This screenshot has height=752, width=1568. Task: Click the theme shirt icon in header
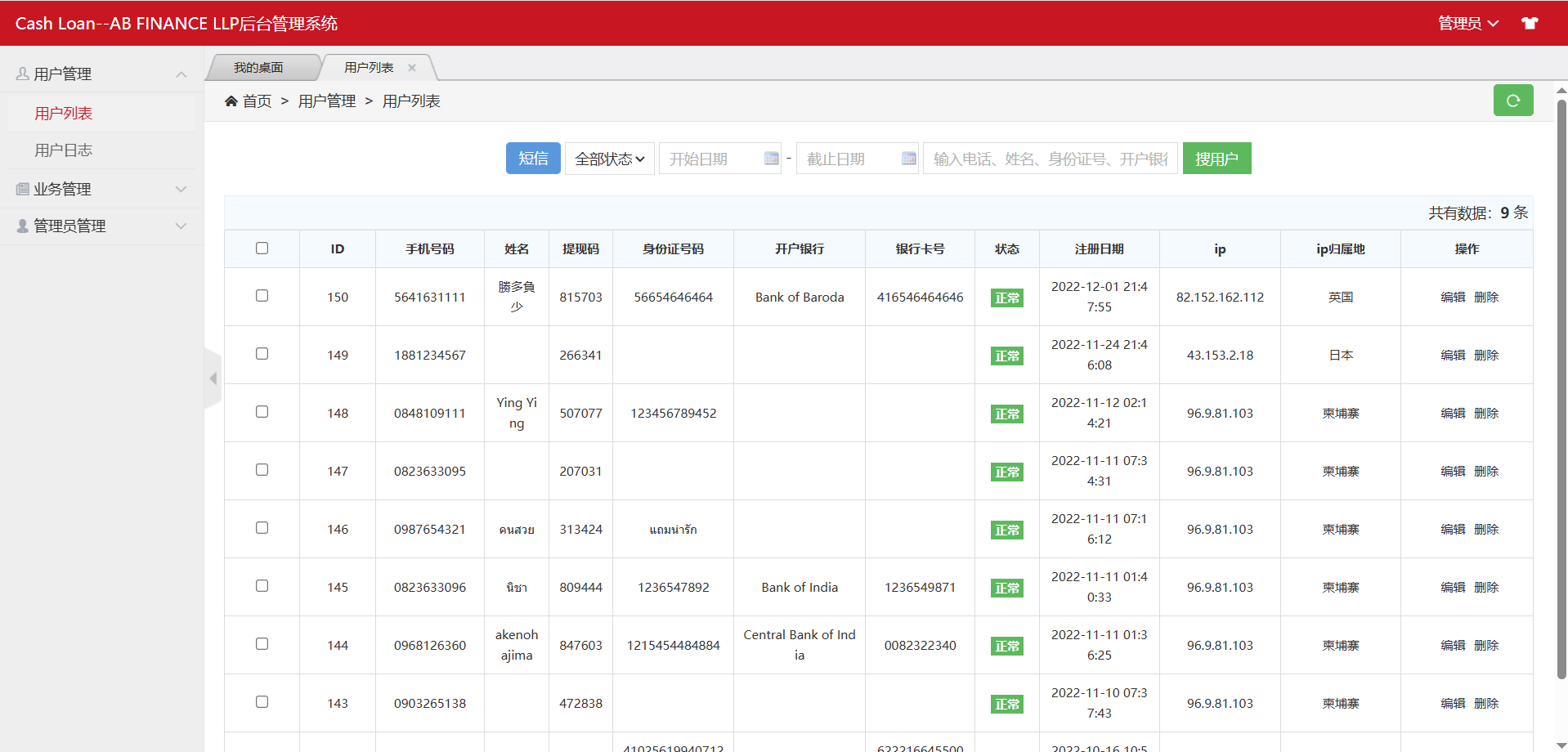[1529, 23]
